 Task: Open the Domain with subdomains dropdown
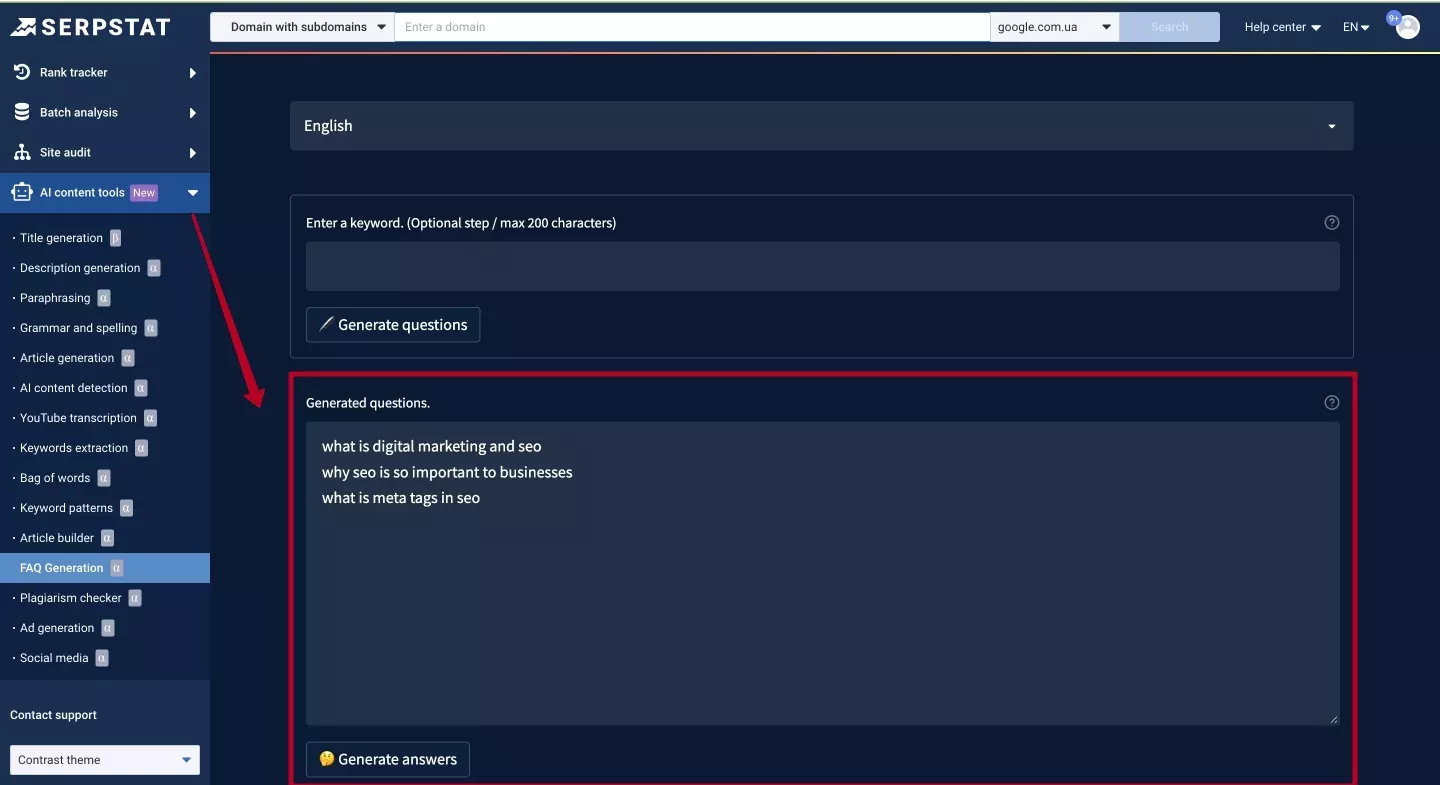[x=302, y=27]
